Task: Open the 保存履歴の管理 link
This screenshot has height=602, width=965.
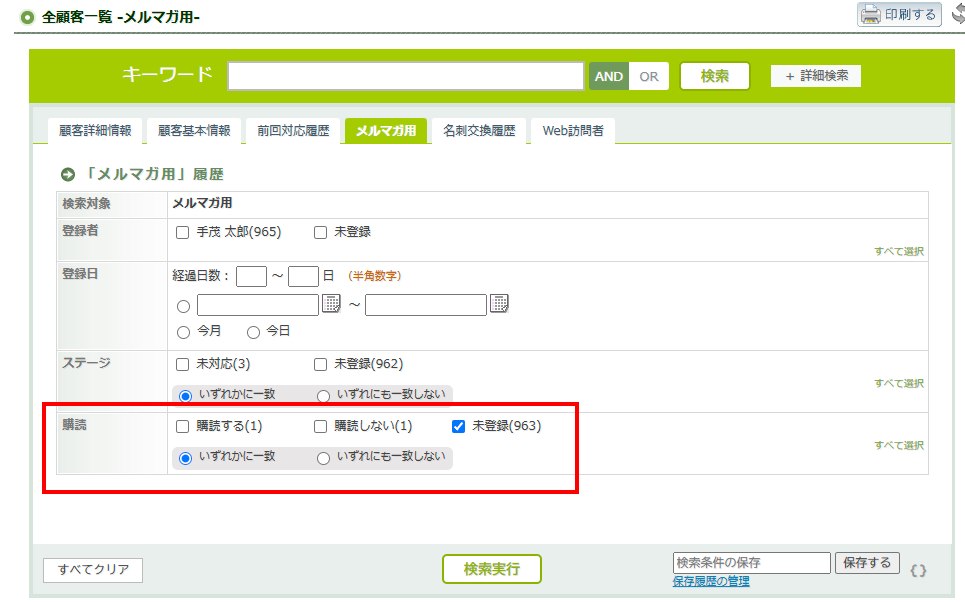Action: click(711, 581)
